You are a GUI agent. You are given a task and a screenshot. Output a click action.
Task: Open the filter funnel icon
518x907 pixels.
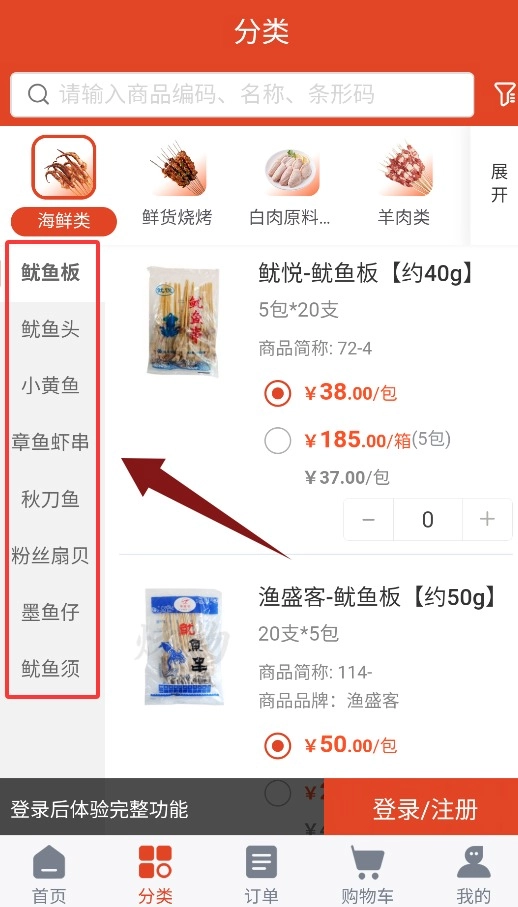[505, 94]
